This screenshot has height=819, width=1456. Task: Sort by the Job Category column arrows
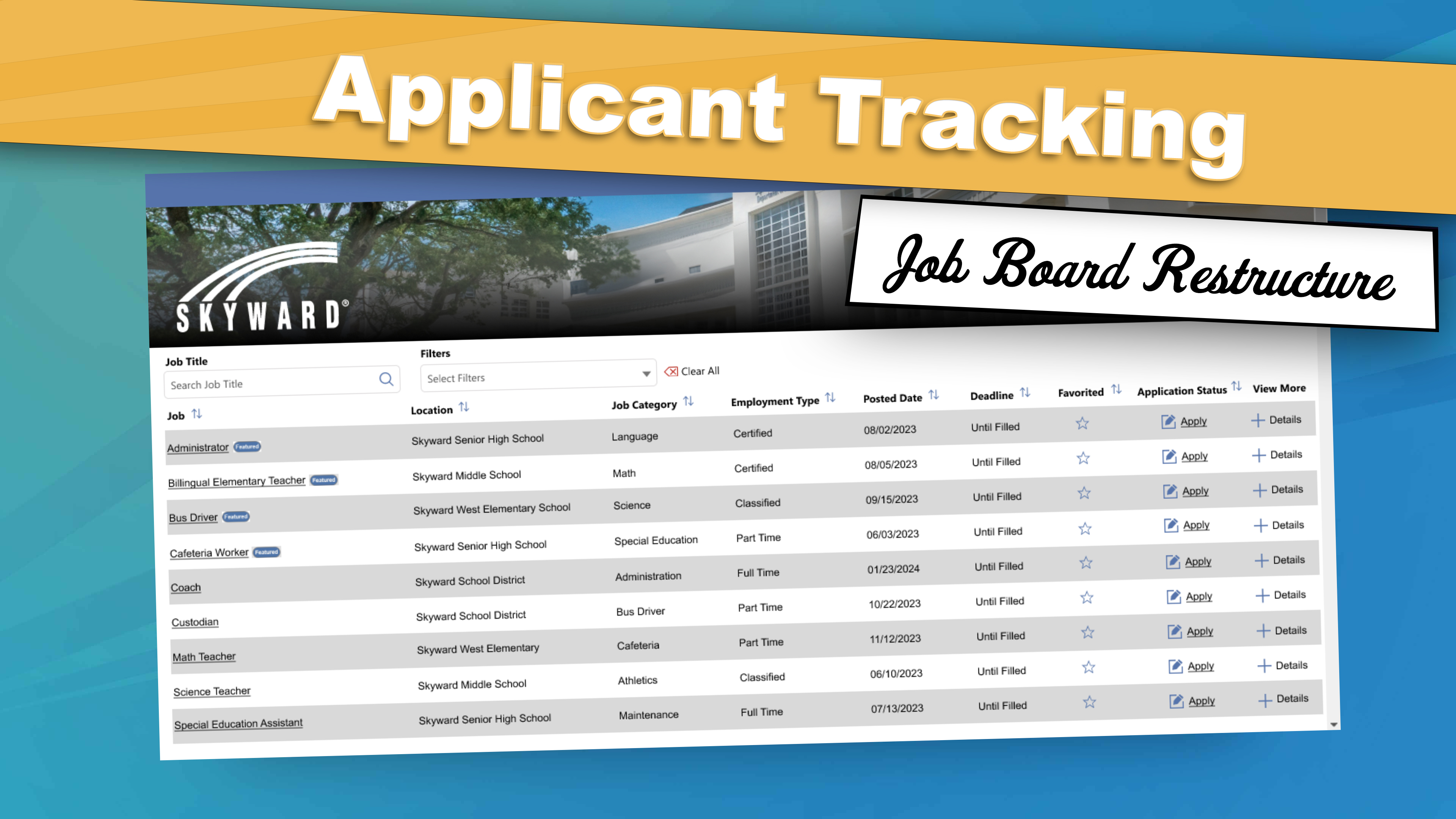(x=688, y=401)
